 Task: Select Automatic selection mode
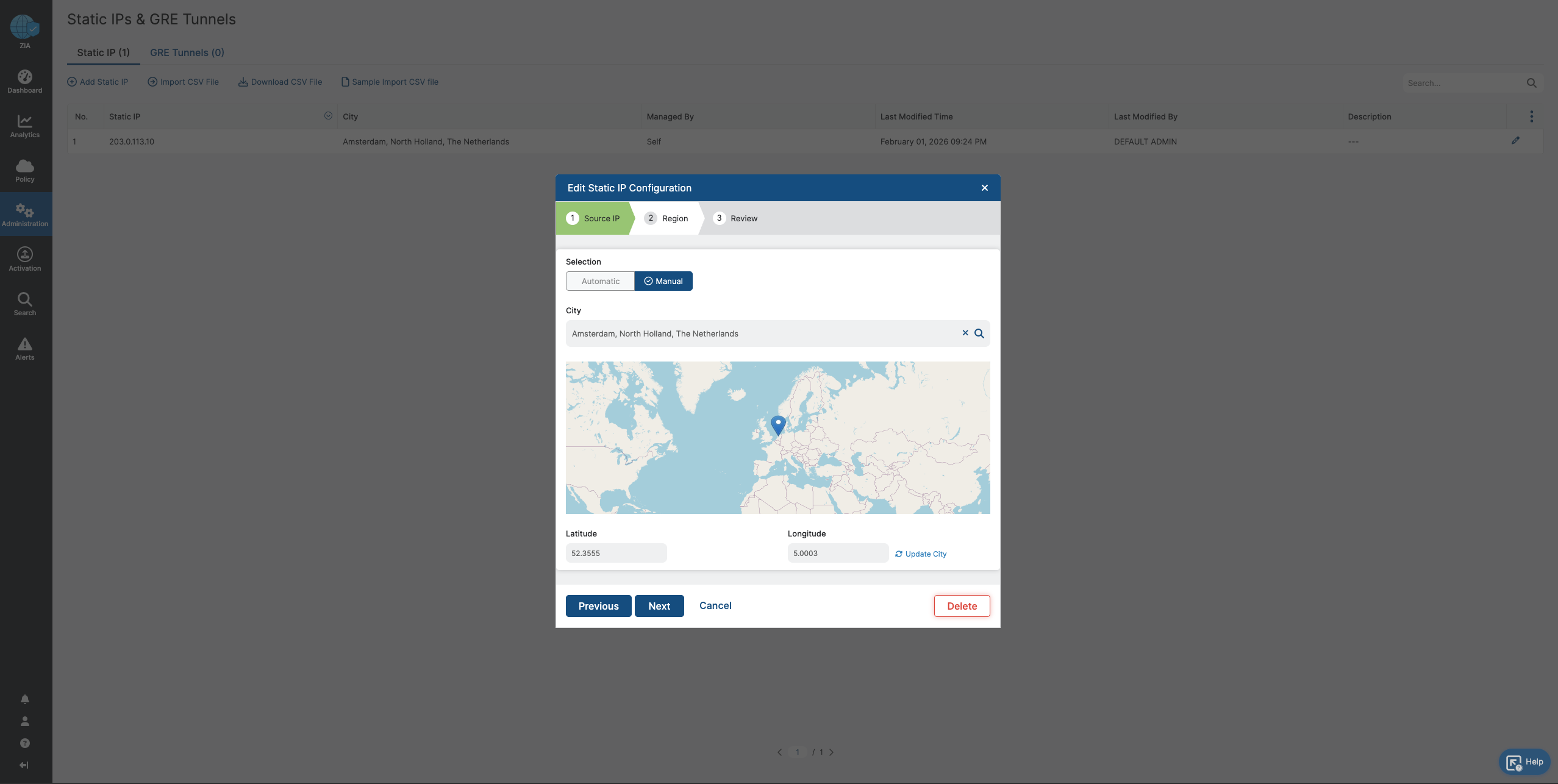[x=600, y=281]
